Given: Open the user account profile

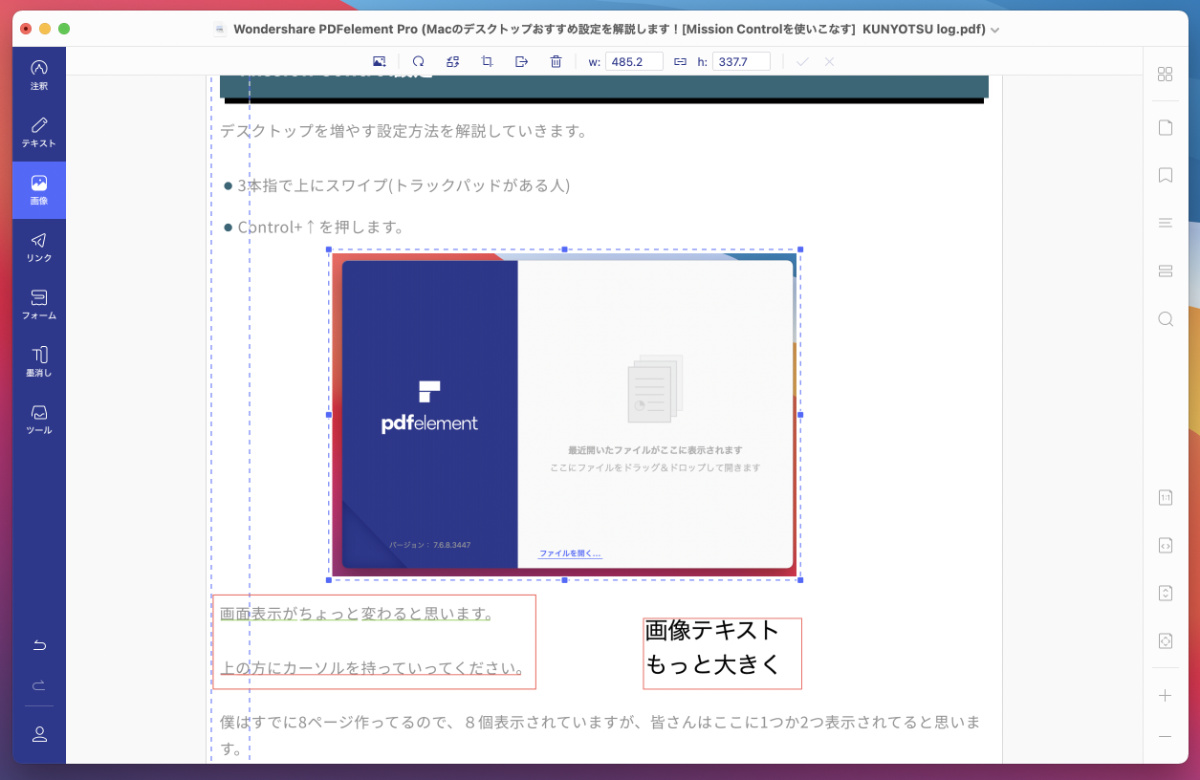Looking at the screenshot, I should [39, 734].
